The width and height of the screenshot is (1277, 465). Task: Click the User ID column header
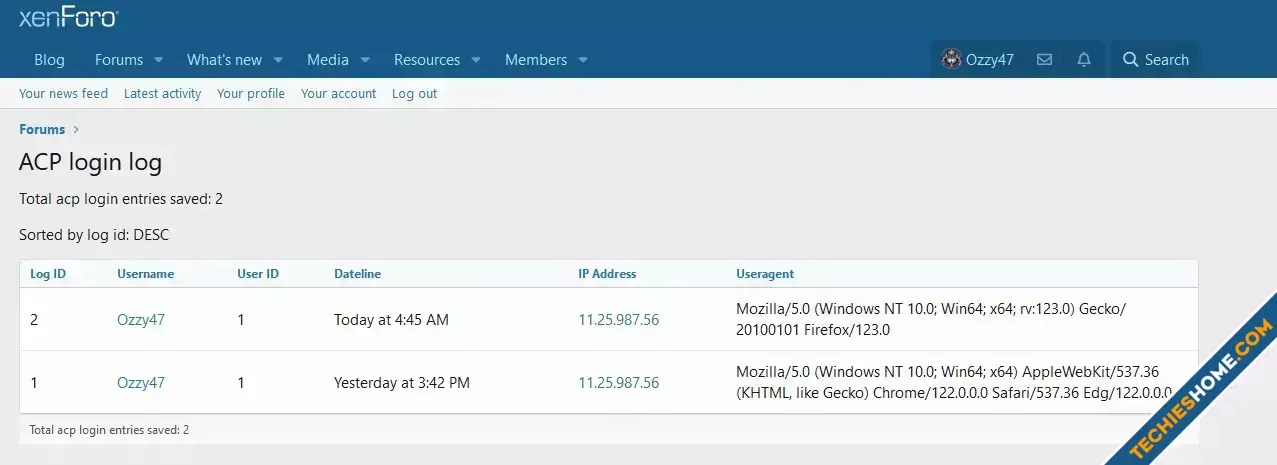pos(258,274)
